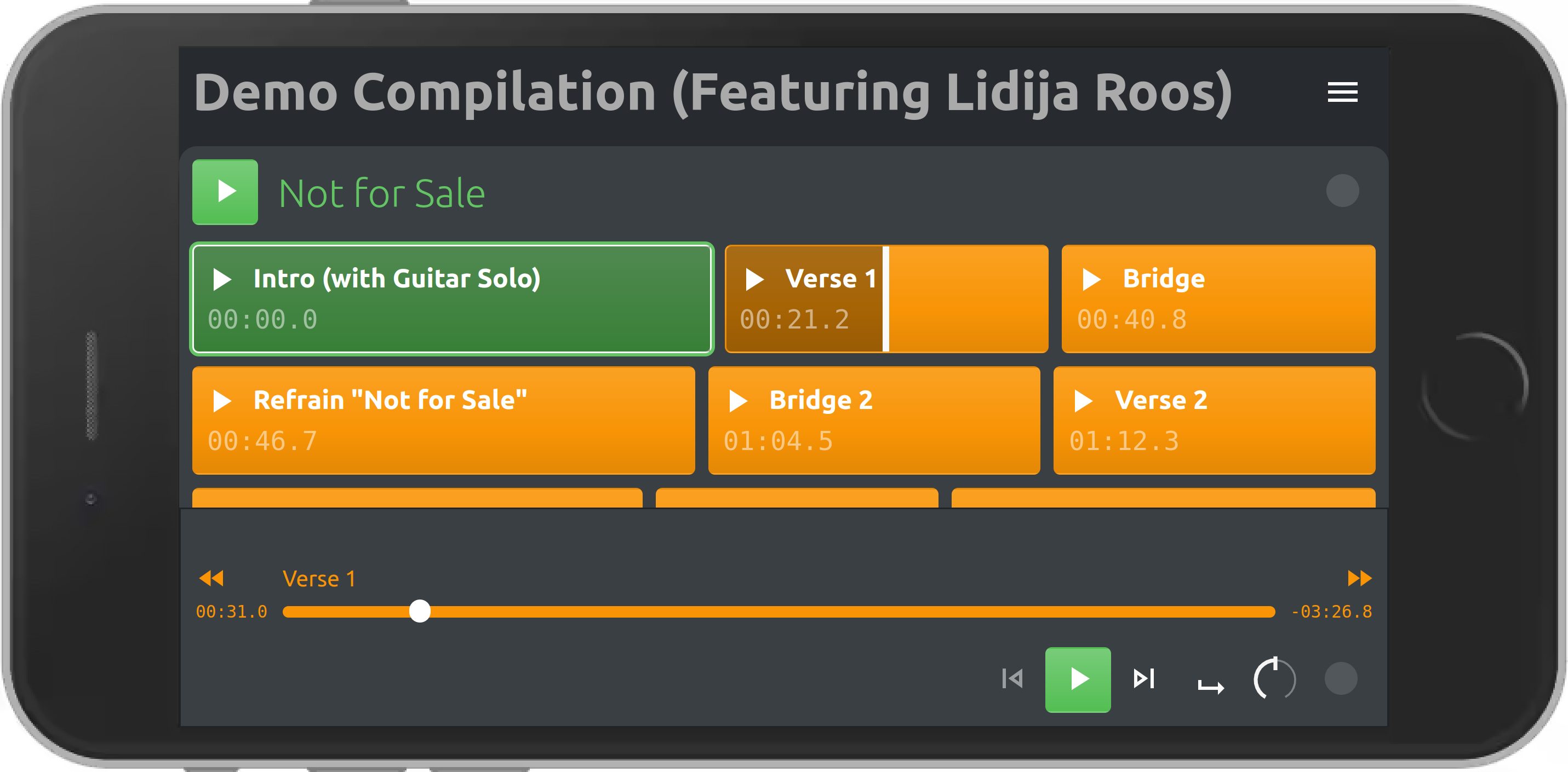The image size is (1568, 772).
Task: Skip to the next cue
Action: [1144, 678]
